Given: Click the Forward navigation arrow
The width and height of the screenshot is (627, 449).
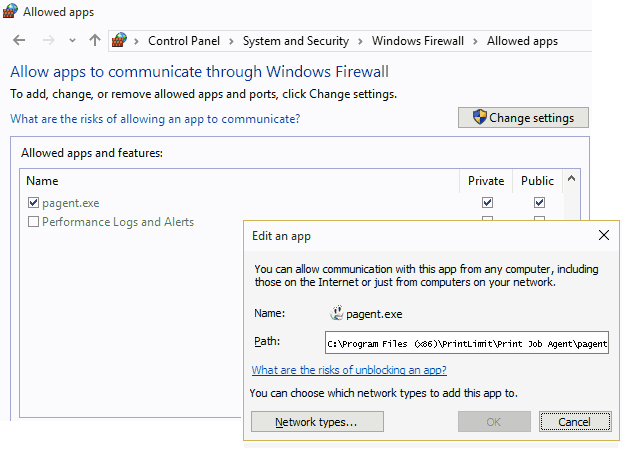Looking at the screenshot, I should coord(48,40).
